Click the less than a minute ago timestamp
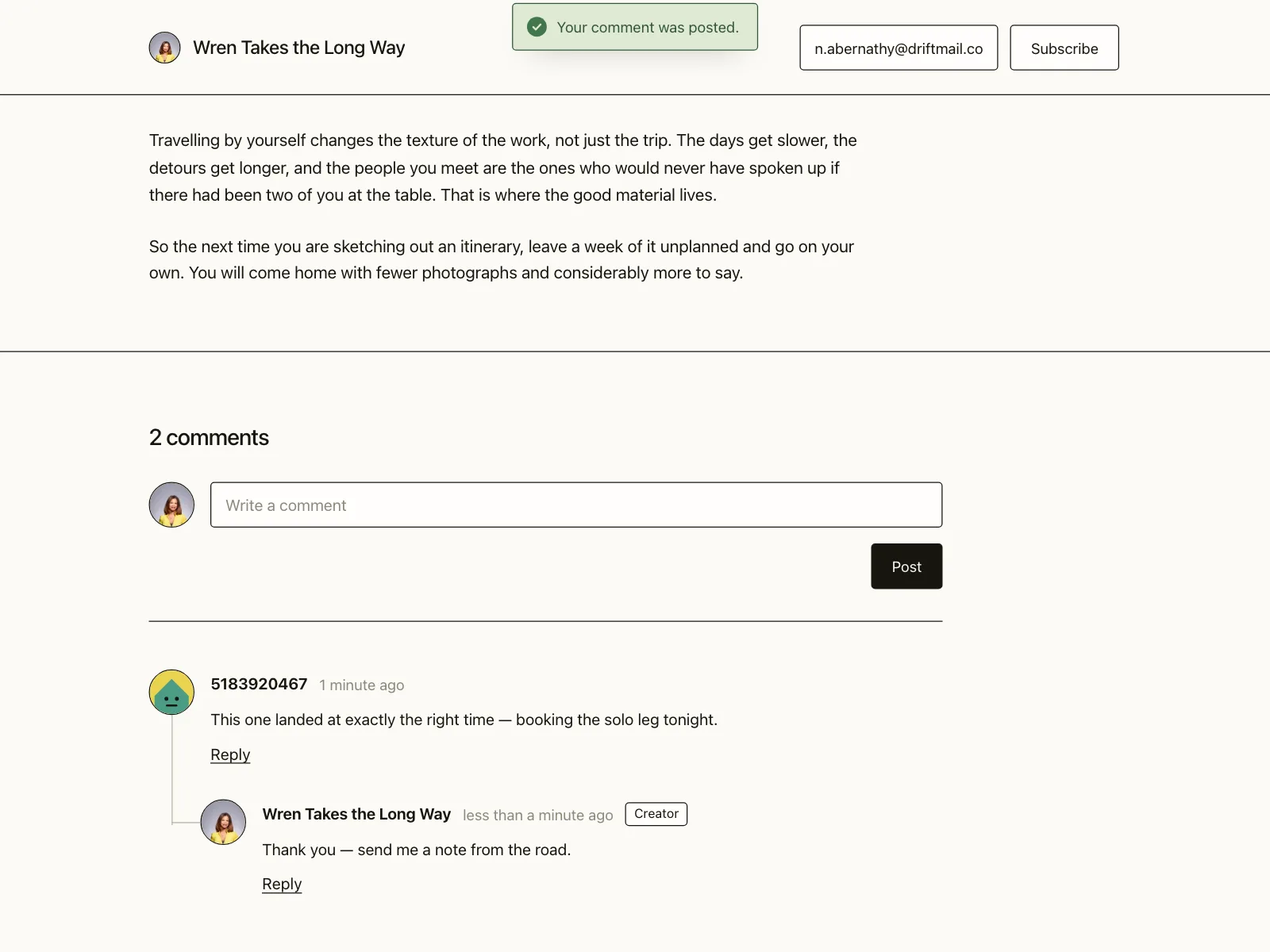 pos(538,816)
